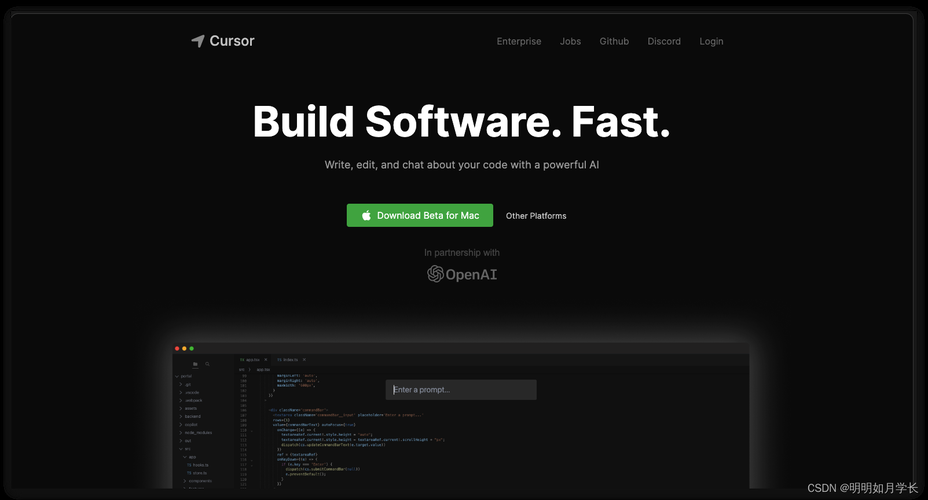Collapse the src folder
The width and height of the screenshot is (928, 500).
[185, 449]
